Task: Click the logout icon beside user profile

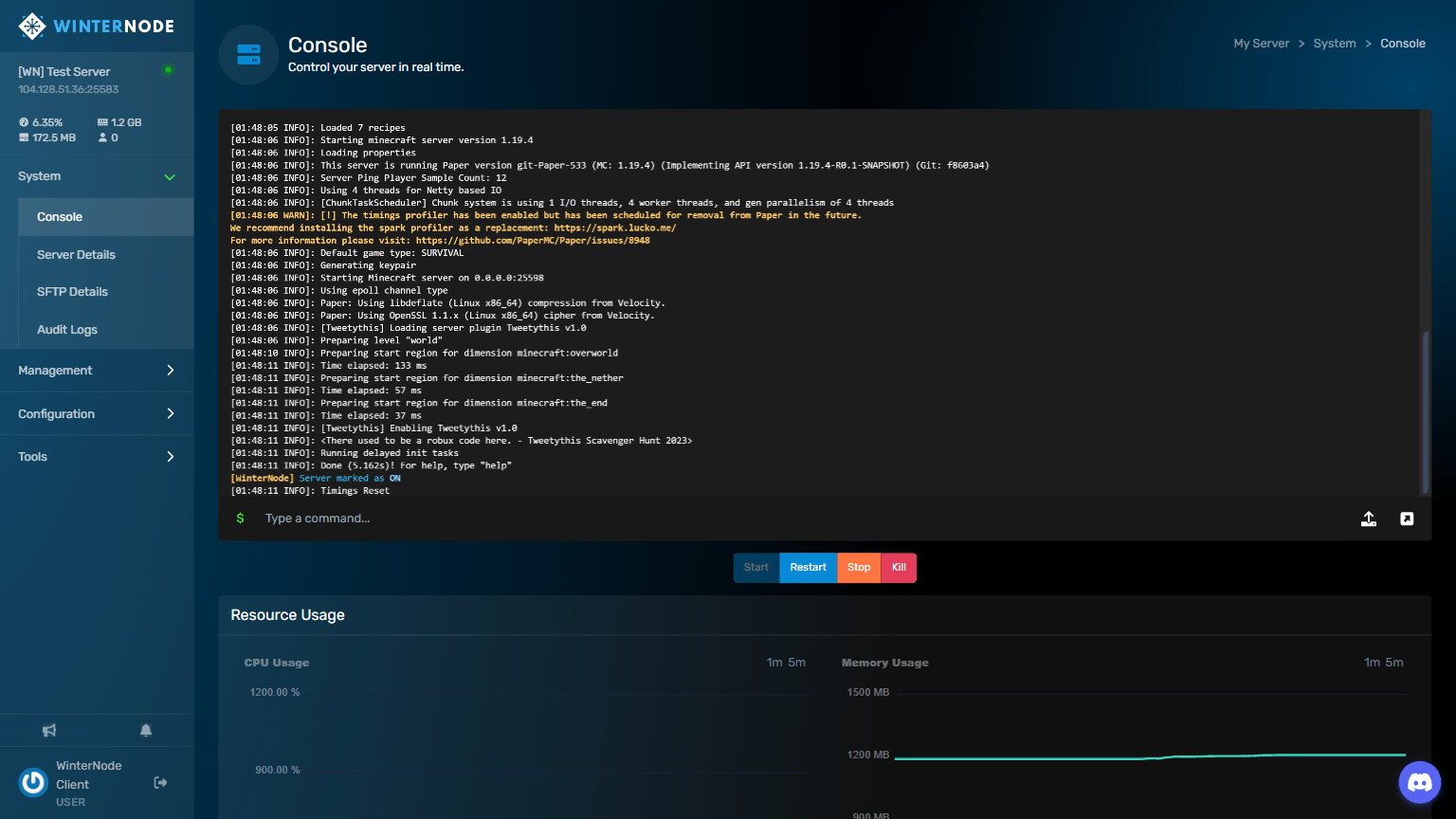Action: pyautogui.click(x=160, y=782)
